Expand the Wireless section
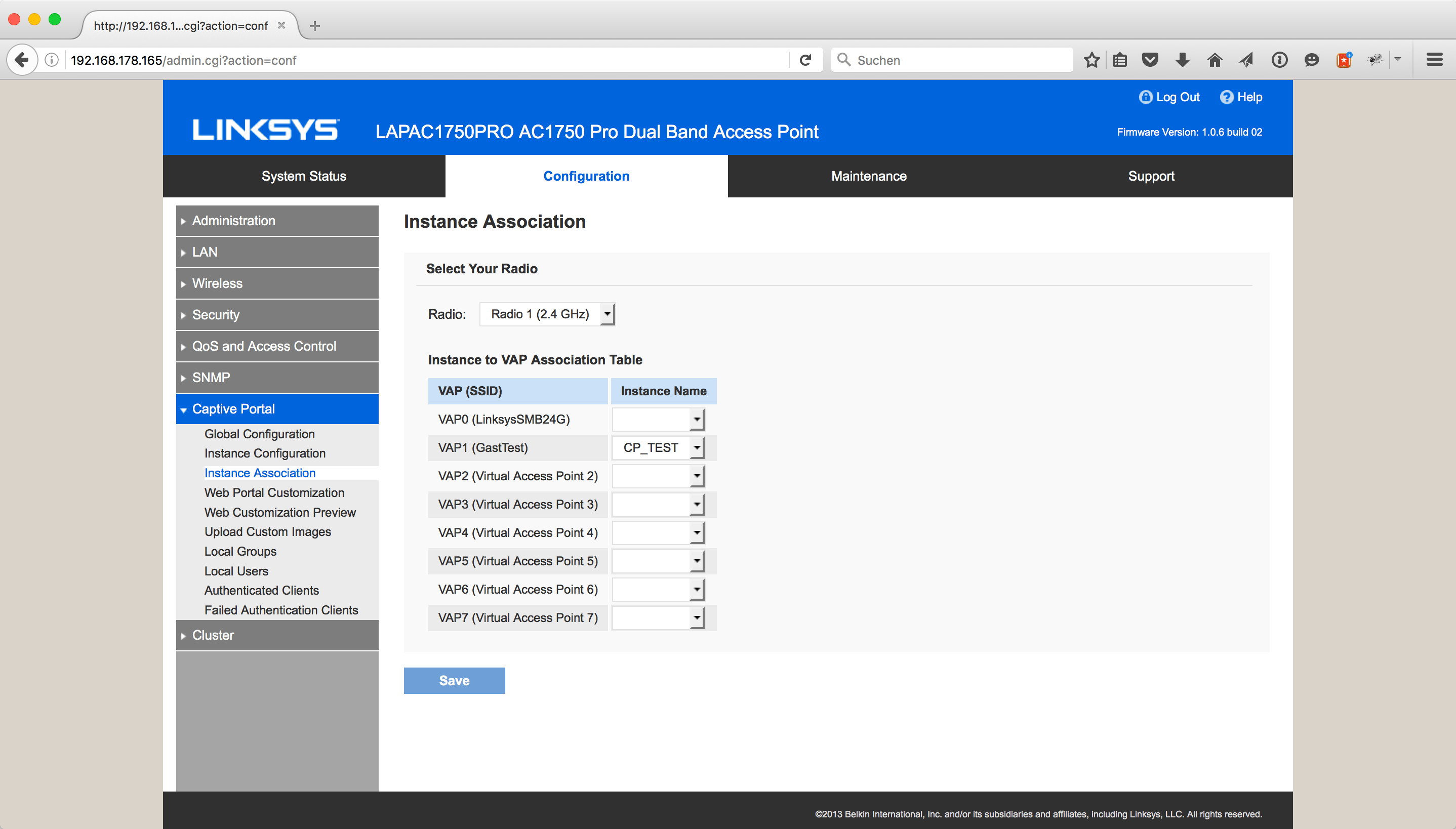Screen dimensions: 1456x829 point(277,283)
